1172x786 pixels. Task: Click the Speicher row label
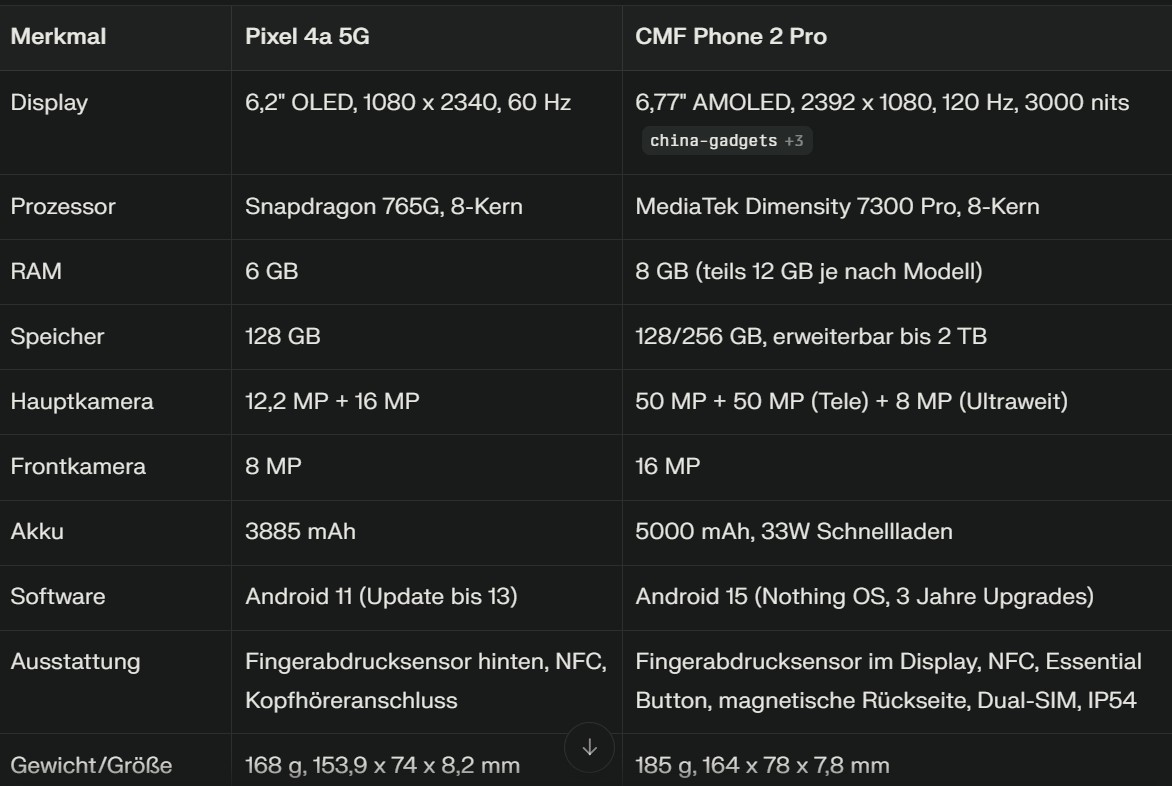click(57, 336)
